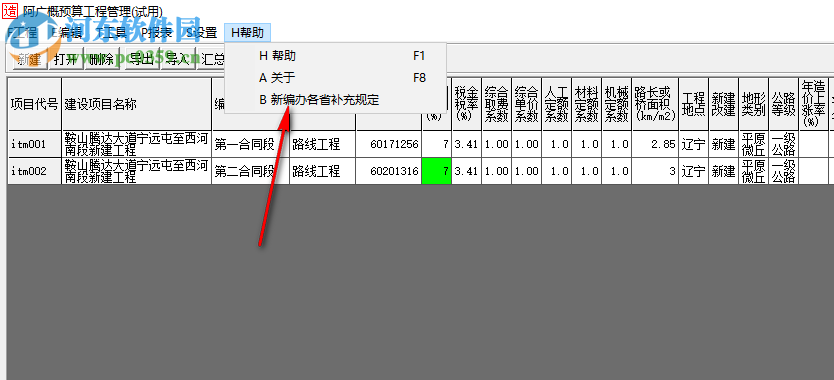Open the E编辑 menu
The height and width of the screenshot is (380, 834).
pyautogui.click(x=66, y=33)
